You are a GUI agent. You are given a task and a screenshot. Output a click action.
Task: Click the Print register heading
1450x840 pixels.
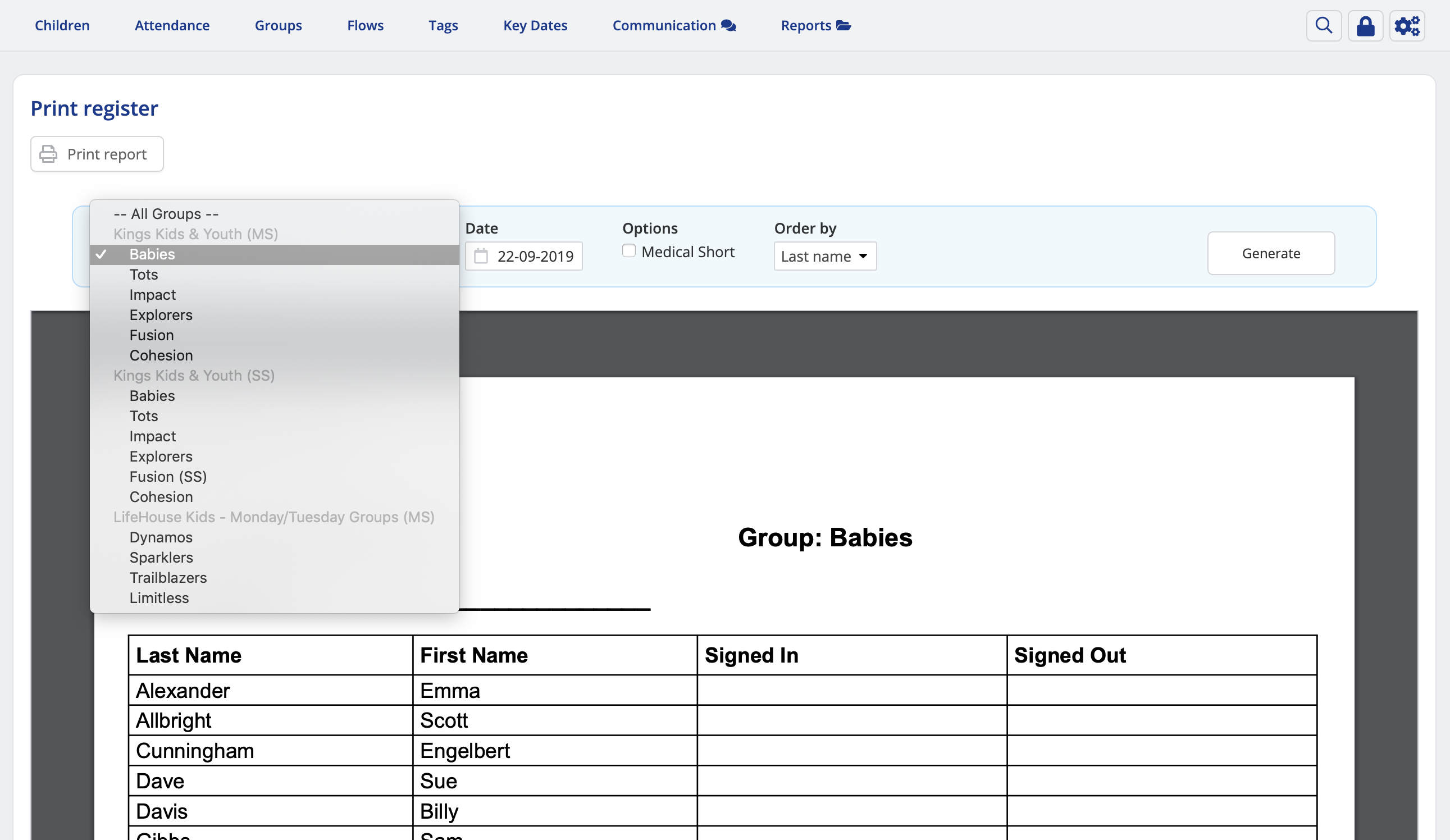click(94, 108)
